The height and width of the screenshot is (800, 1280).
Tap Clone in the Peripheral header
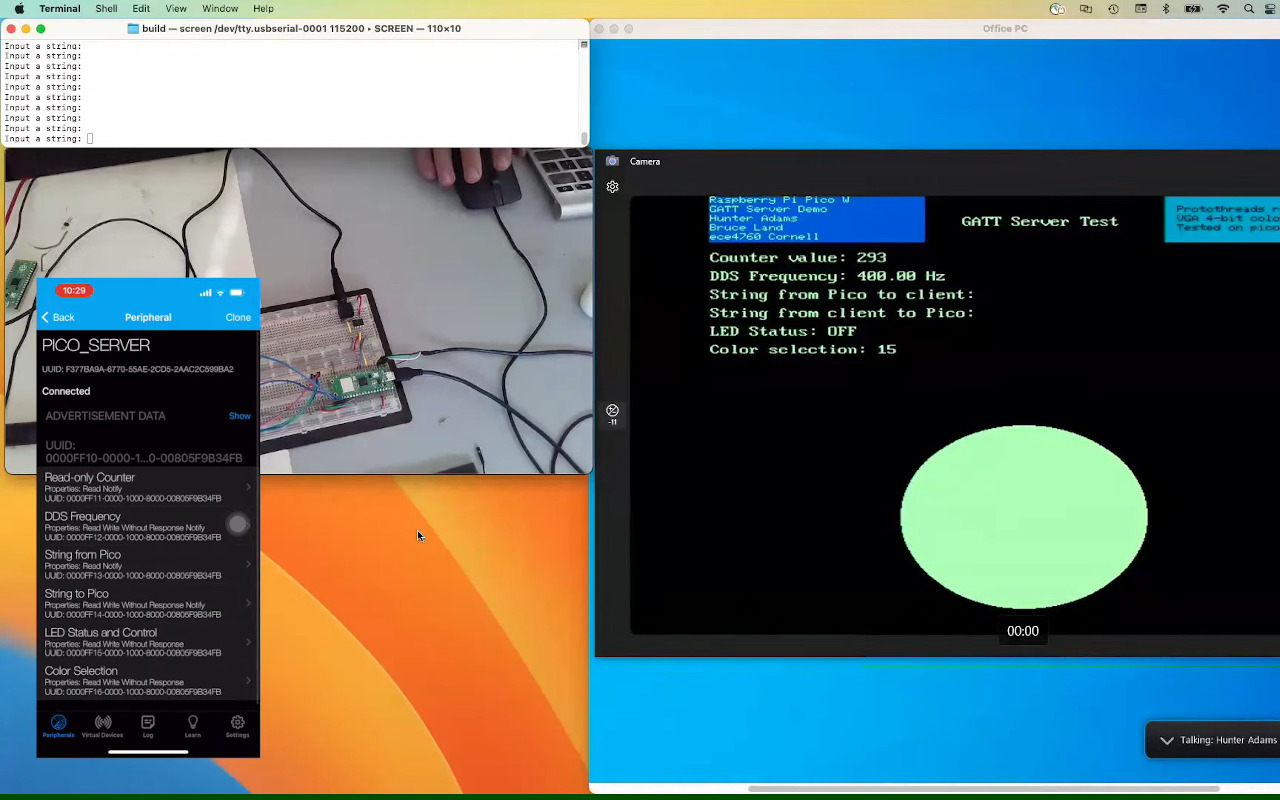point(238,317)
